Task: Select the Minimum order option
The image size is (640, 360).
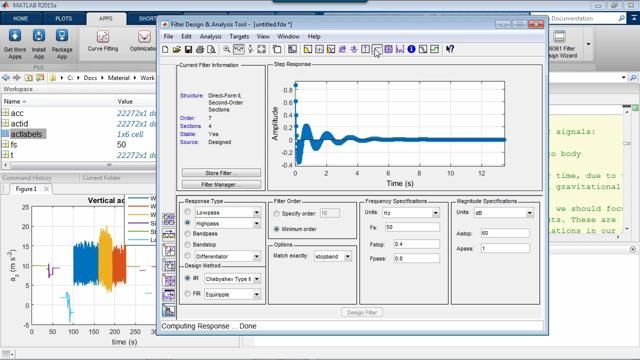Action: [276, 229]
